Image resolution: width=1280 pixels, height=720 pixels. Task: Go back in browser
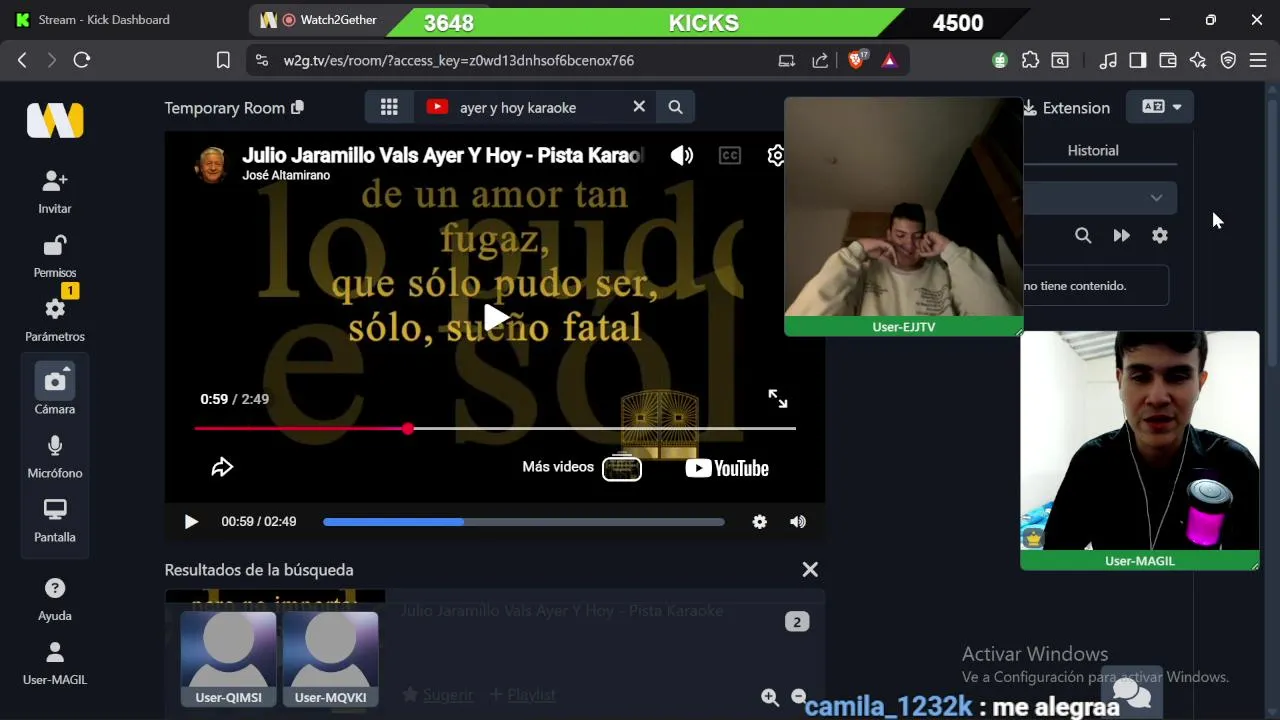coord(22,60)
